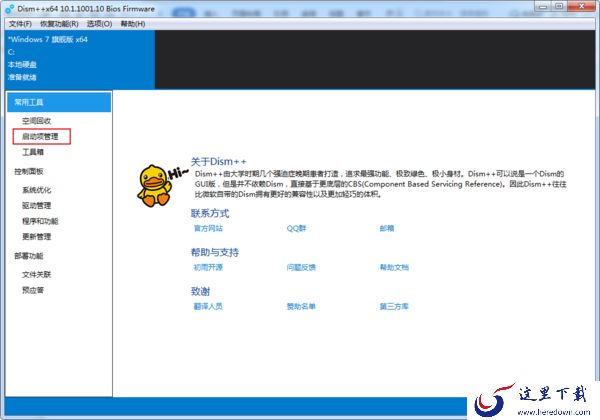Open 程序和功能 in the sidebar

(40, 221)
